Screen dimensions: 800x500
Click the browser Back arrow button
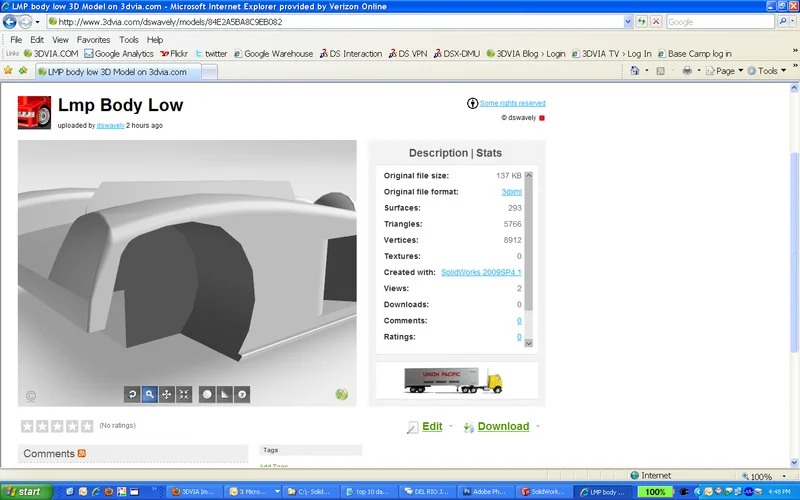pos(11,21)
